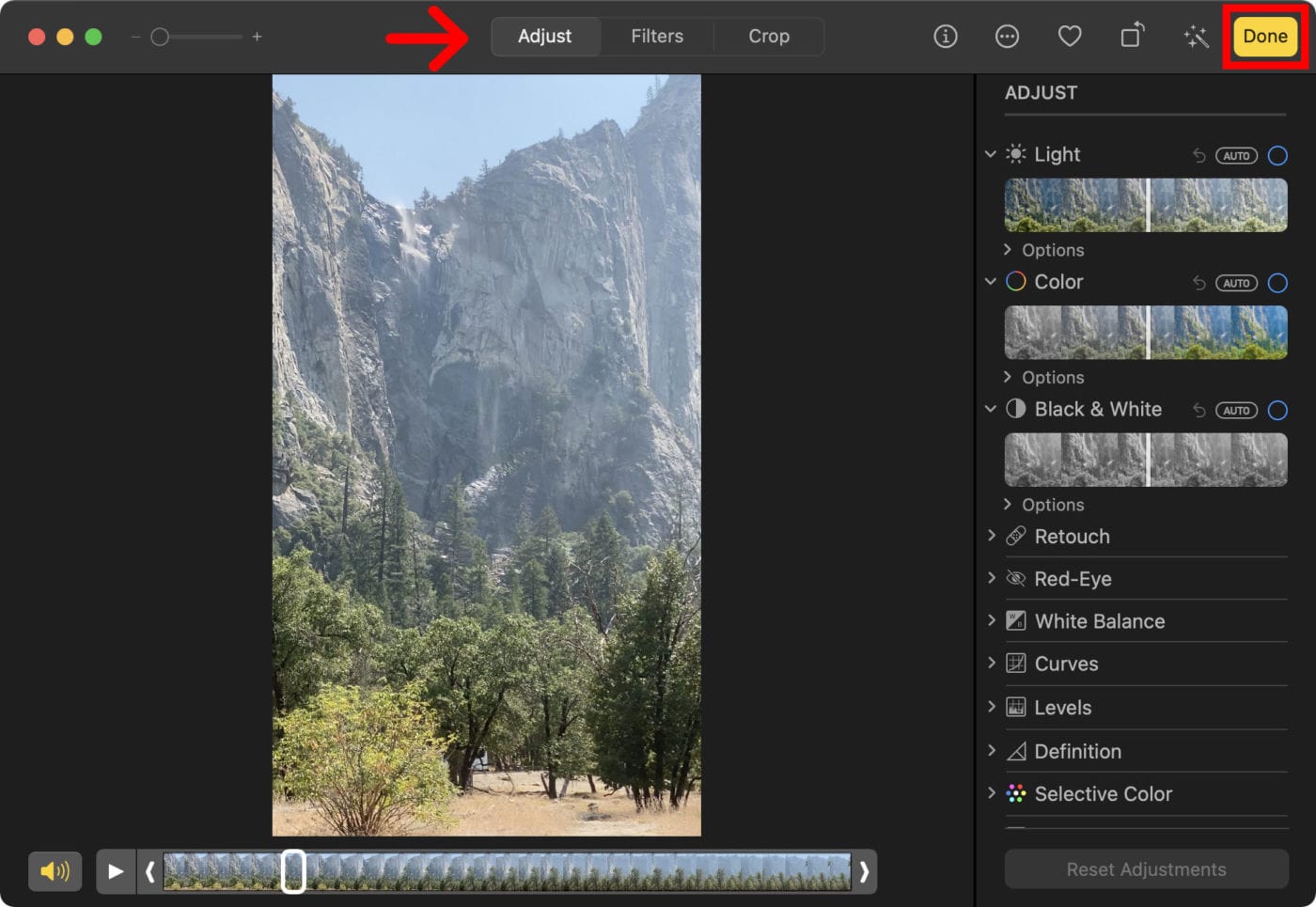This screenshot has height=907, width=1316.
Task: Open the Crop tab
Action: (768, 36)
